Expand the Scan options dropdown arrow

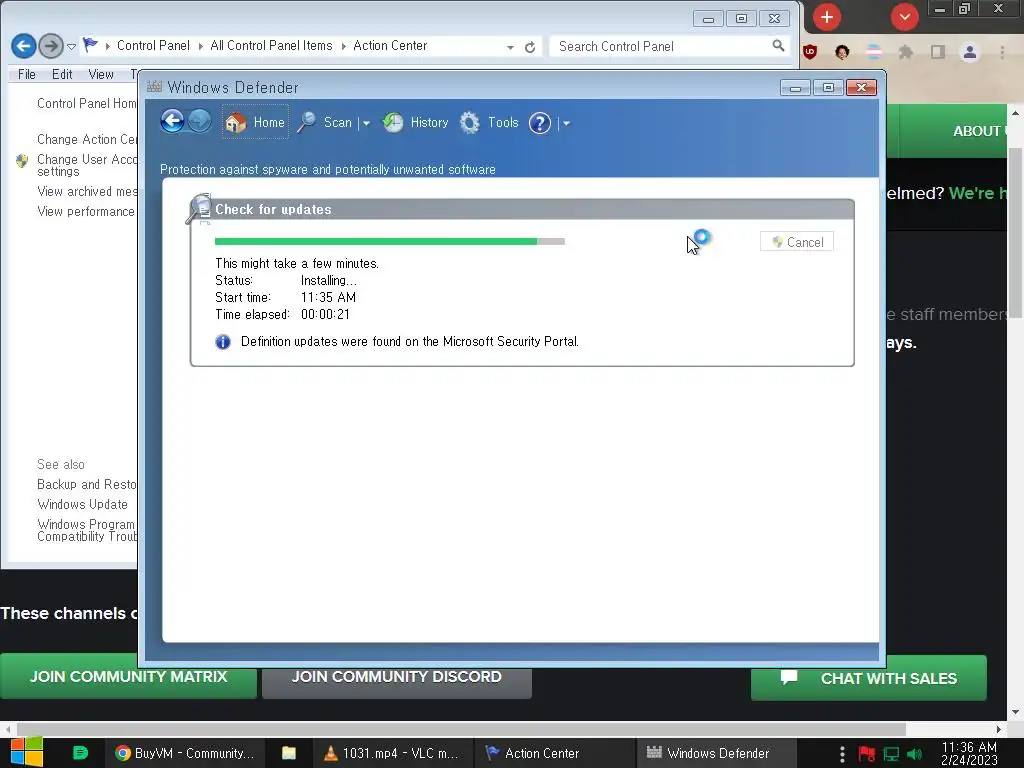coord(366,123)
